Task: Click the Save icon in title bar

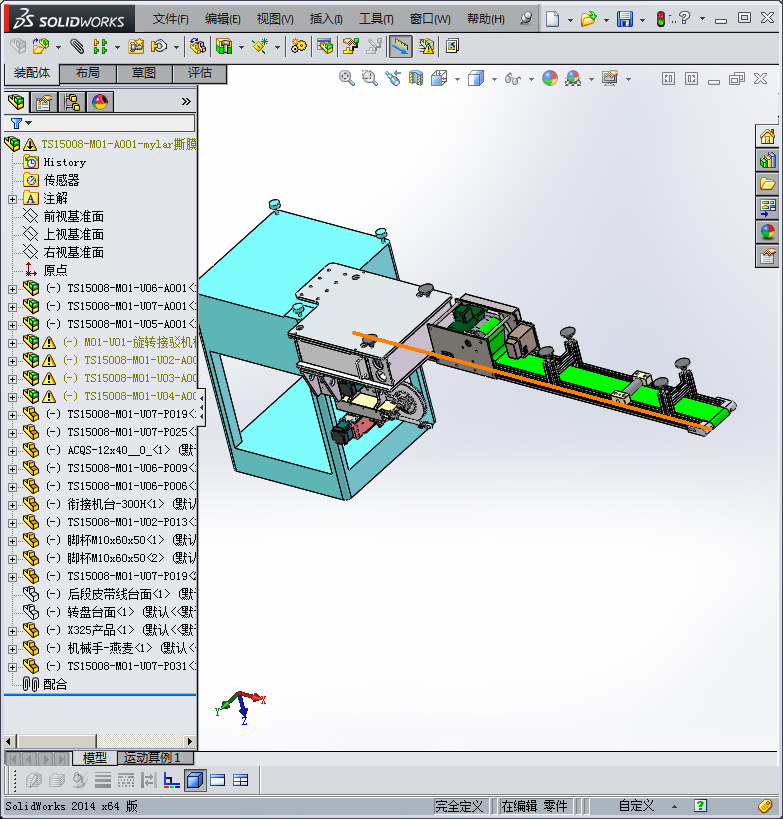Action: [x=625, y=19]
